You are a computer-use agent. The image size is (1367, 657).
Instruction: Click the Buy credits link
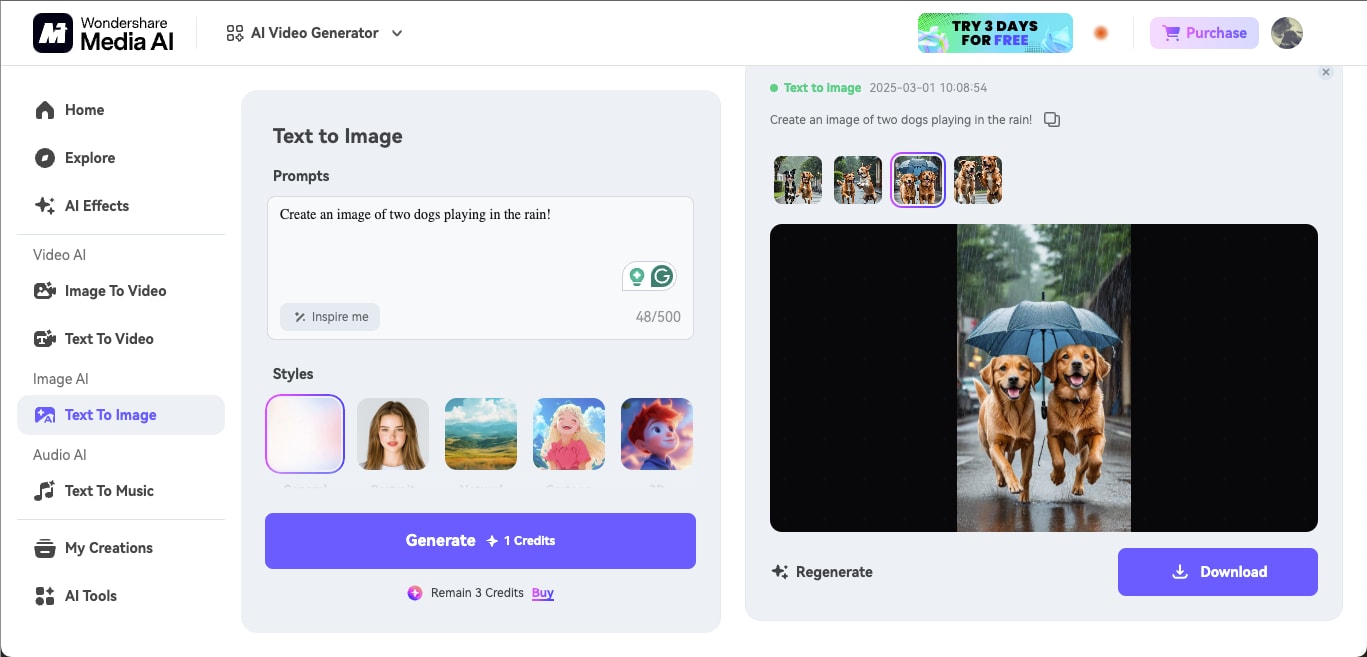pos(542,593)
